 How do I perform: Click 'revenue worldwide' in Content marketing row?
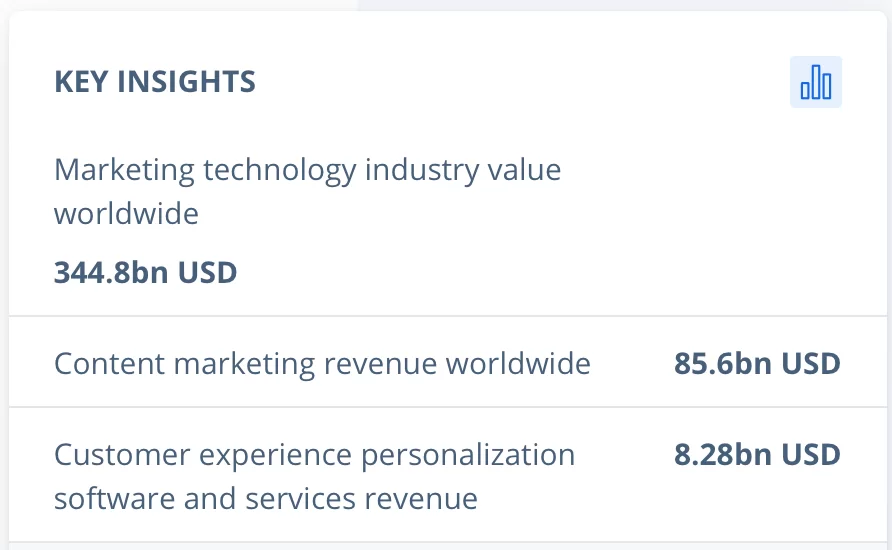[x=457, y=363]
